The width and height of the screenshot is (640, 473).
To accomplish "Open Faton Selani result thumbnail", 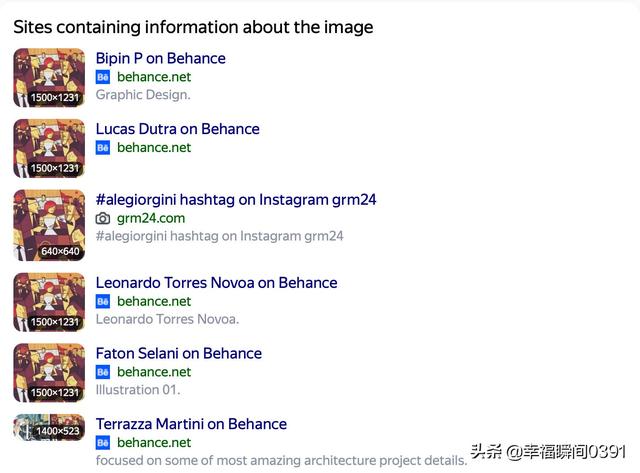I will (49, 373).
